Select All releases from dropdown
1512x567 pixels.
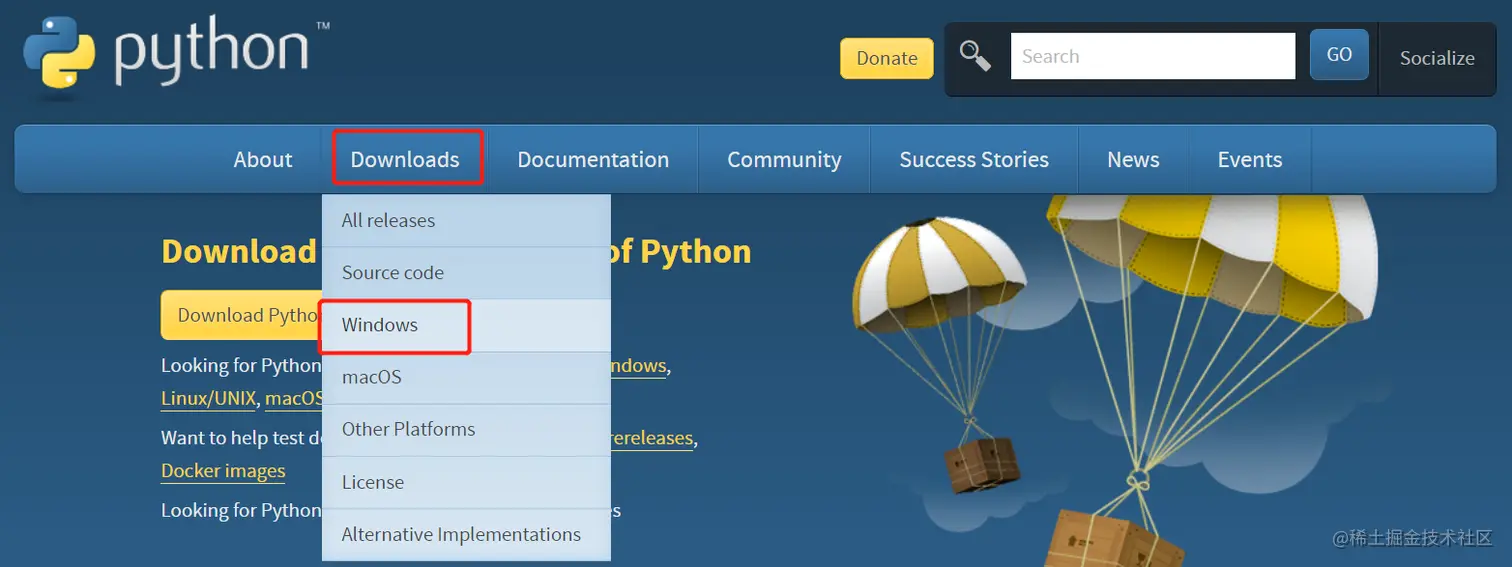[x=466, y=221]
